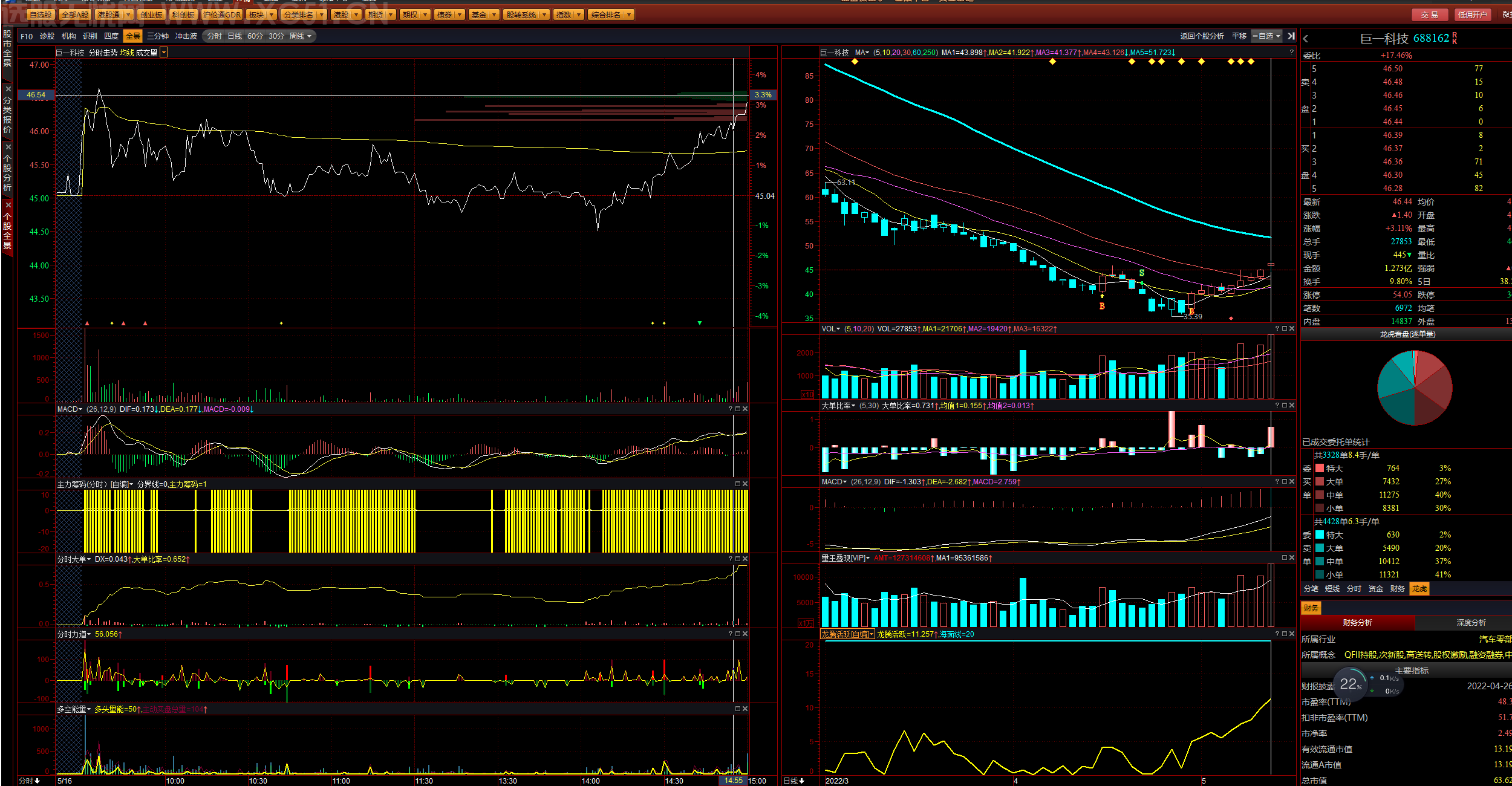Close the 分时力道 indicator panel

tap(745, 634)
